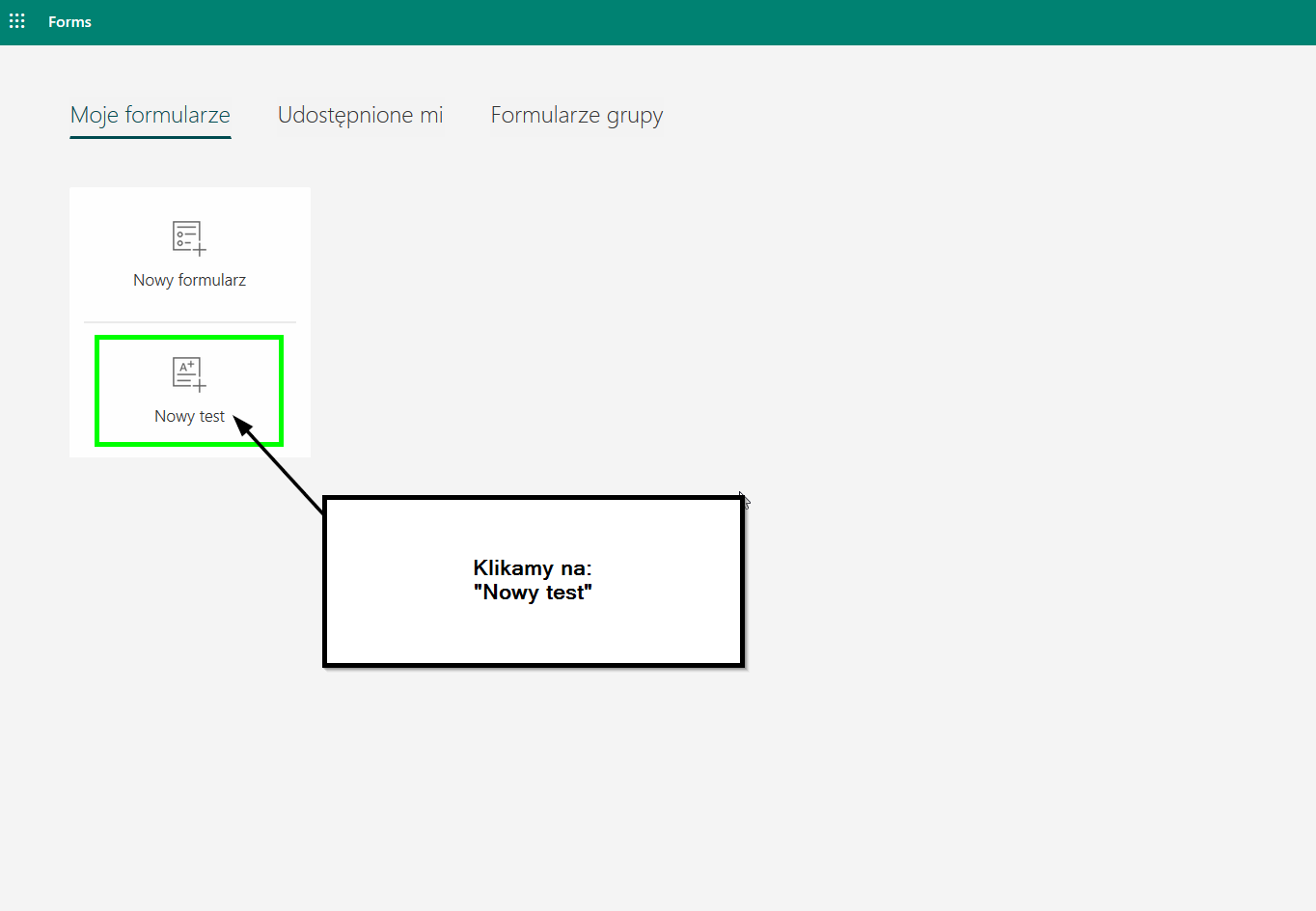
Task: Click the Nowy formularz icon
Action: (189, 237)
